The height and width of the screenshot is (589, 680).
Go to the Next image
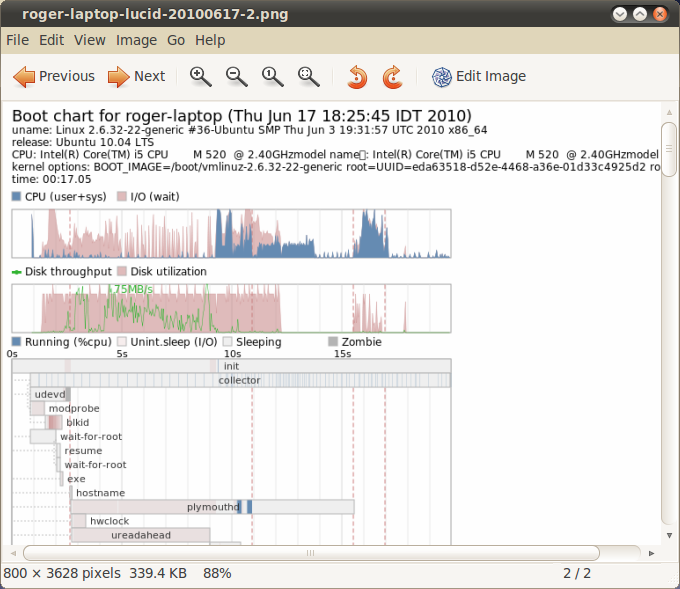136,76
